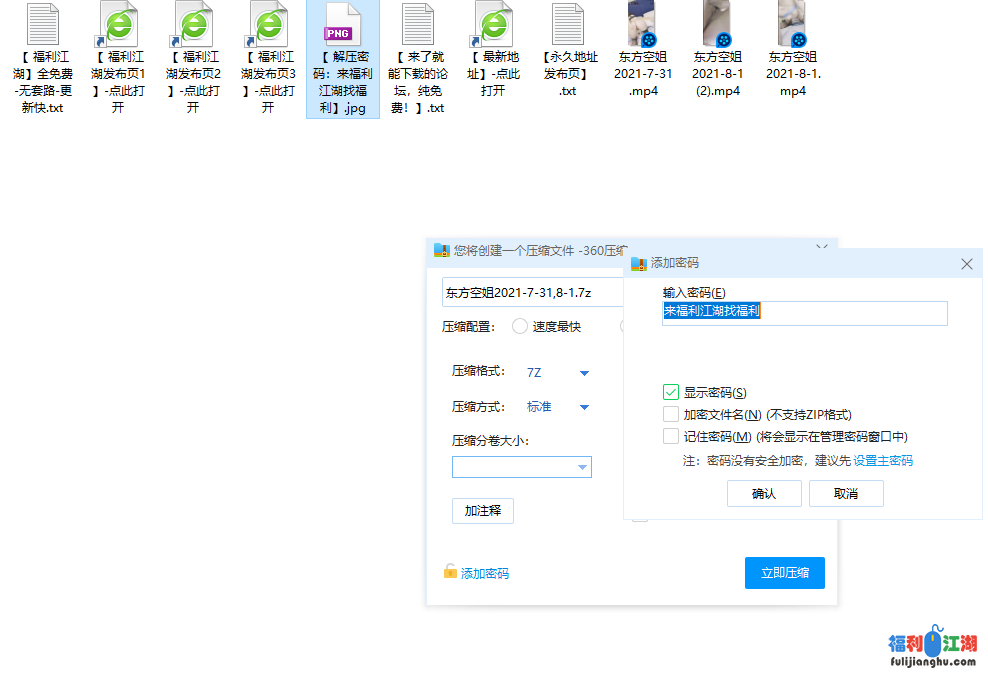Viewport: 988px width, 677px height.
Task: Open the 设置主密码 link
Action: click(883, 461)
